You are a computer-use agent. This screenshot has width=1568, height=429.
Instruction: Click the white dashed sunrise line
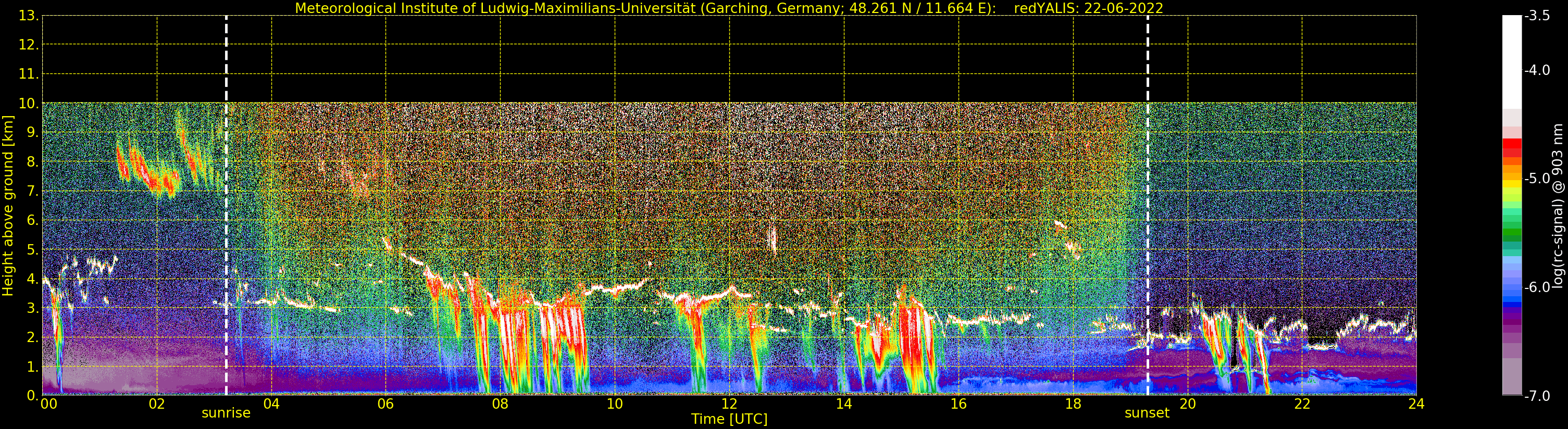(x=226, y=206)
